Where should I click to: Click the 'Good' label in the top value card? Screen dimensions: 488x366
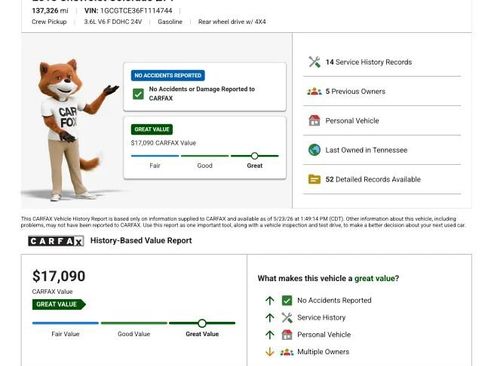(x=204, y=166)
